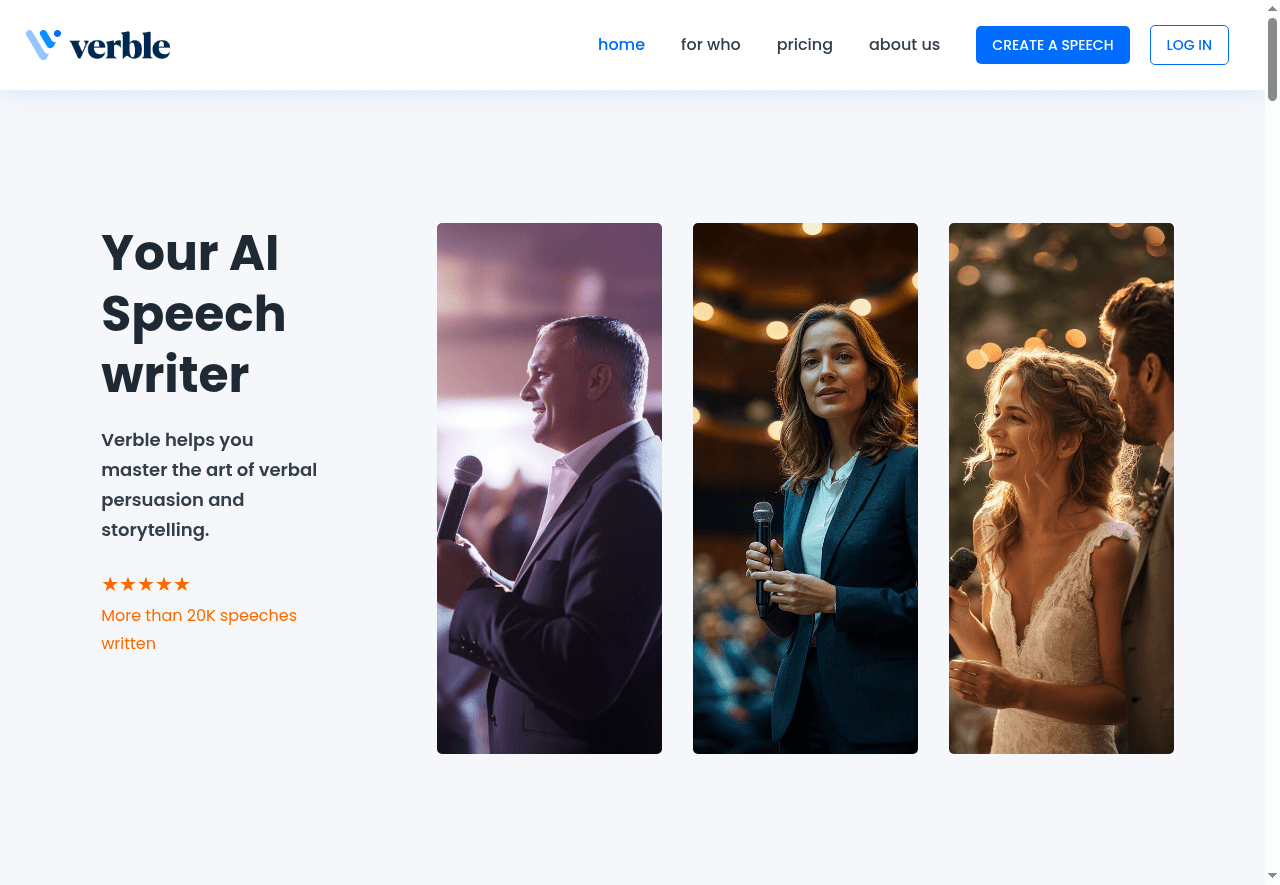Click the Your AI Speech writer heading

(x=194, y=313)
